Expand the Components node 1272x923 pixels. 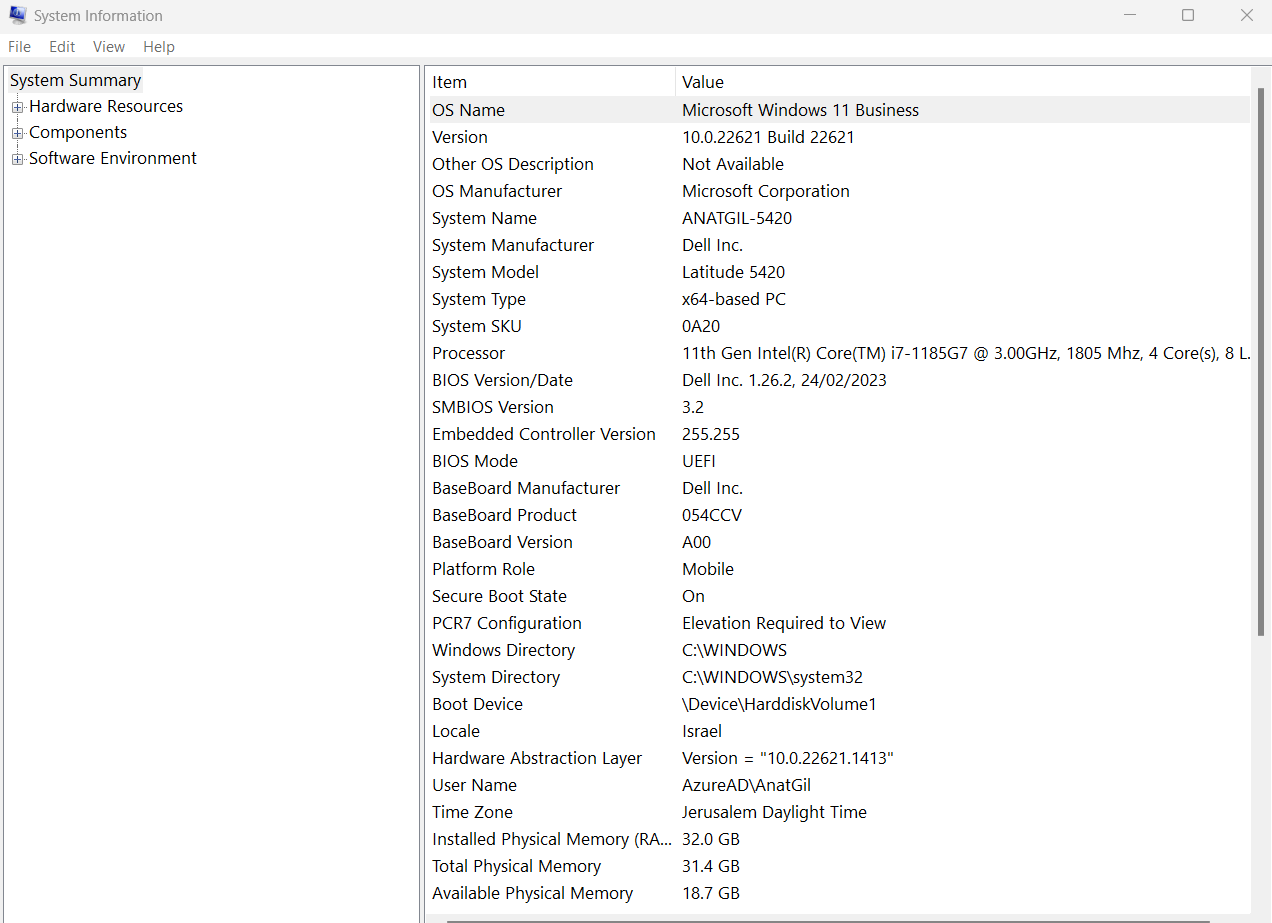[x=17, y=133]
